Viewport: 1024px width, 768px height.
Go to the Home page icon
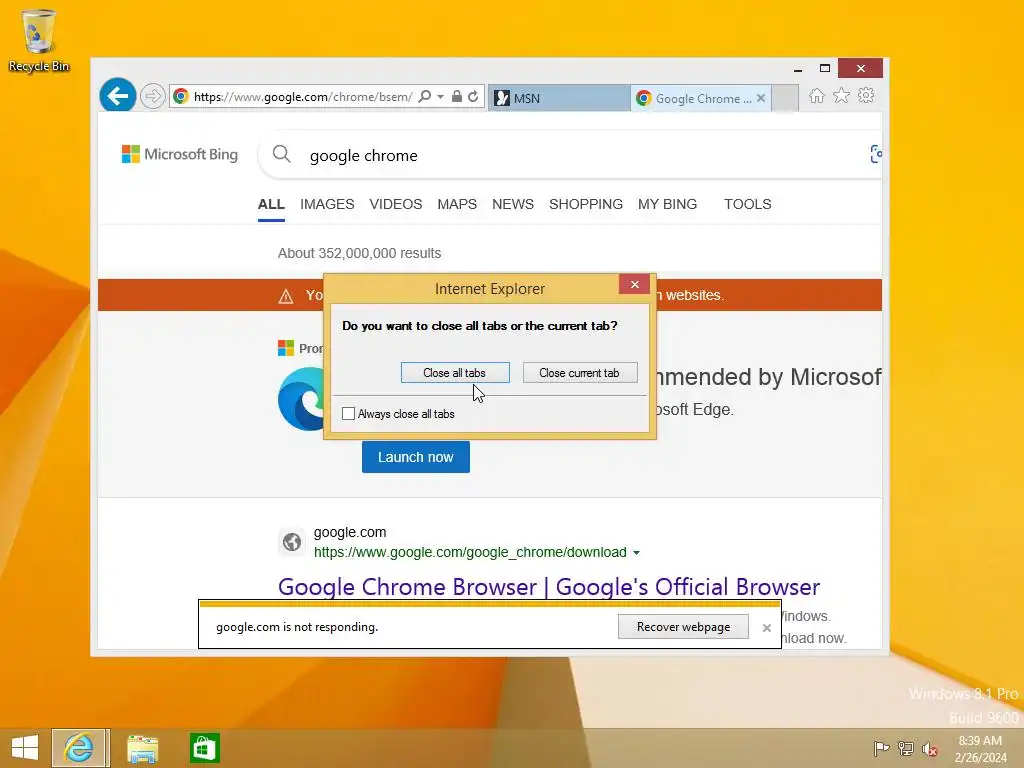(816, 96)
